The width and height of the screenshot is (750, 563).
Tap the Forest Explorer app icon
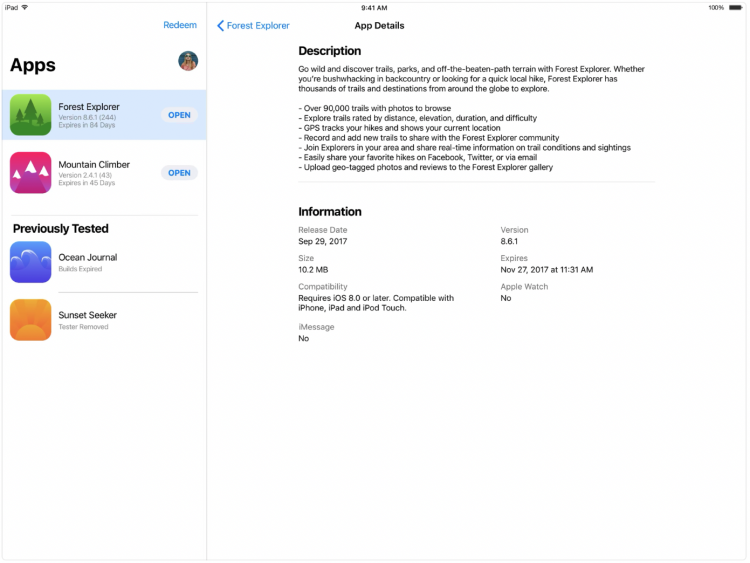(x=30, y=115)
